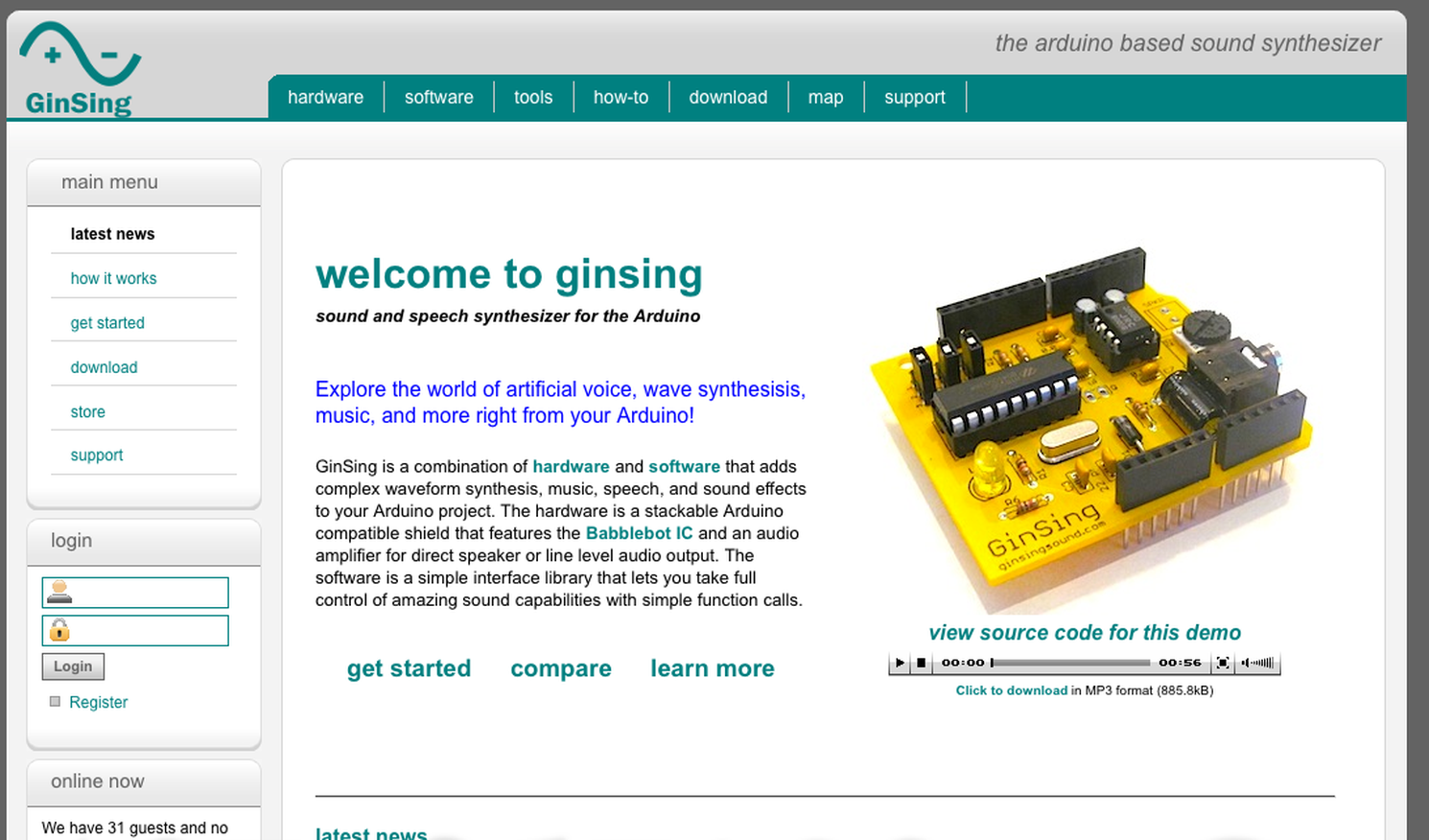Toggle the Register checkbox
Viewport: 1429px width, 840px height.
[x=55, y=701]
